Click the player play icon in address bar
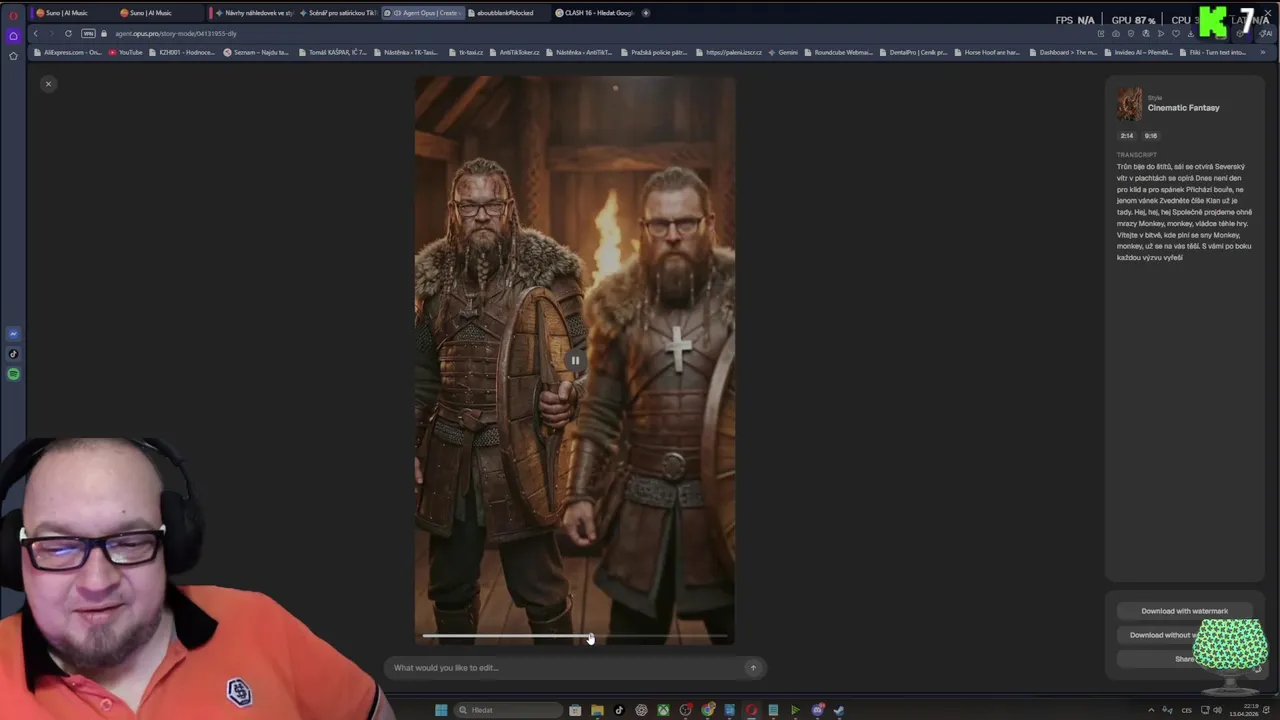Image resolution: width=1280 pixels, height=720 pixels. pos(1161,34)
